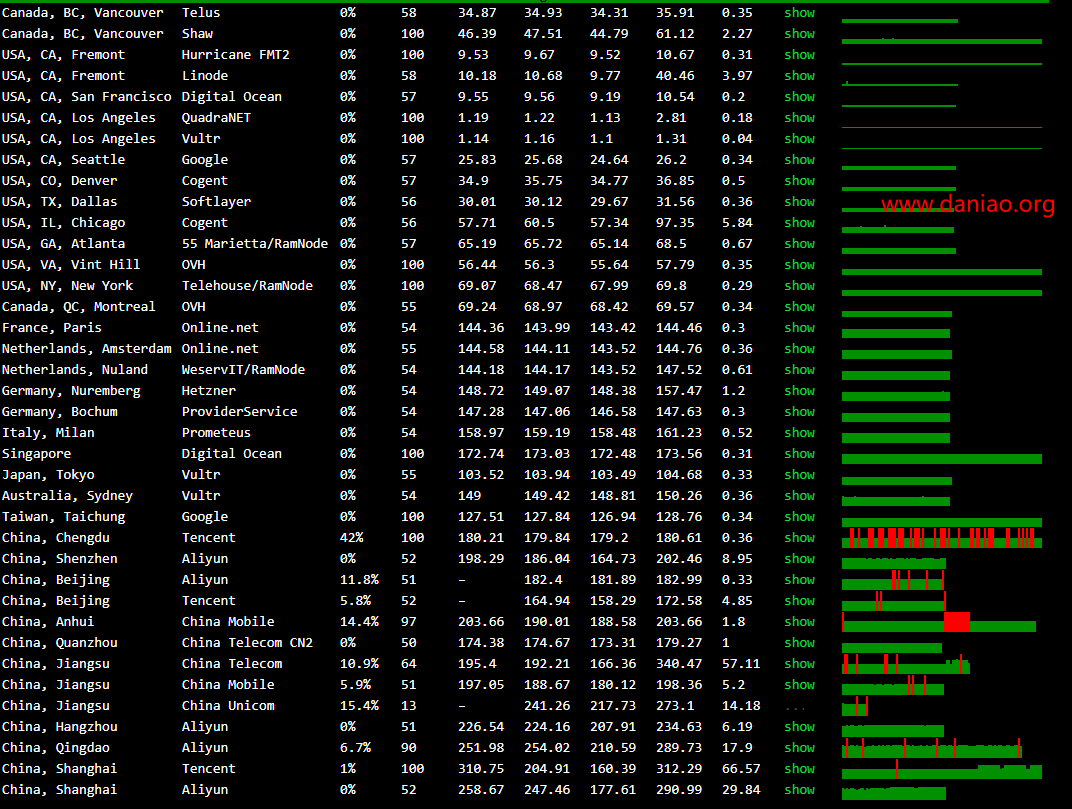
Task: Click 'show' for Aliyun Shenzhen row
Action: [799, 559]
